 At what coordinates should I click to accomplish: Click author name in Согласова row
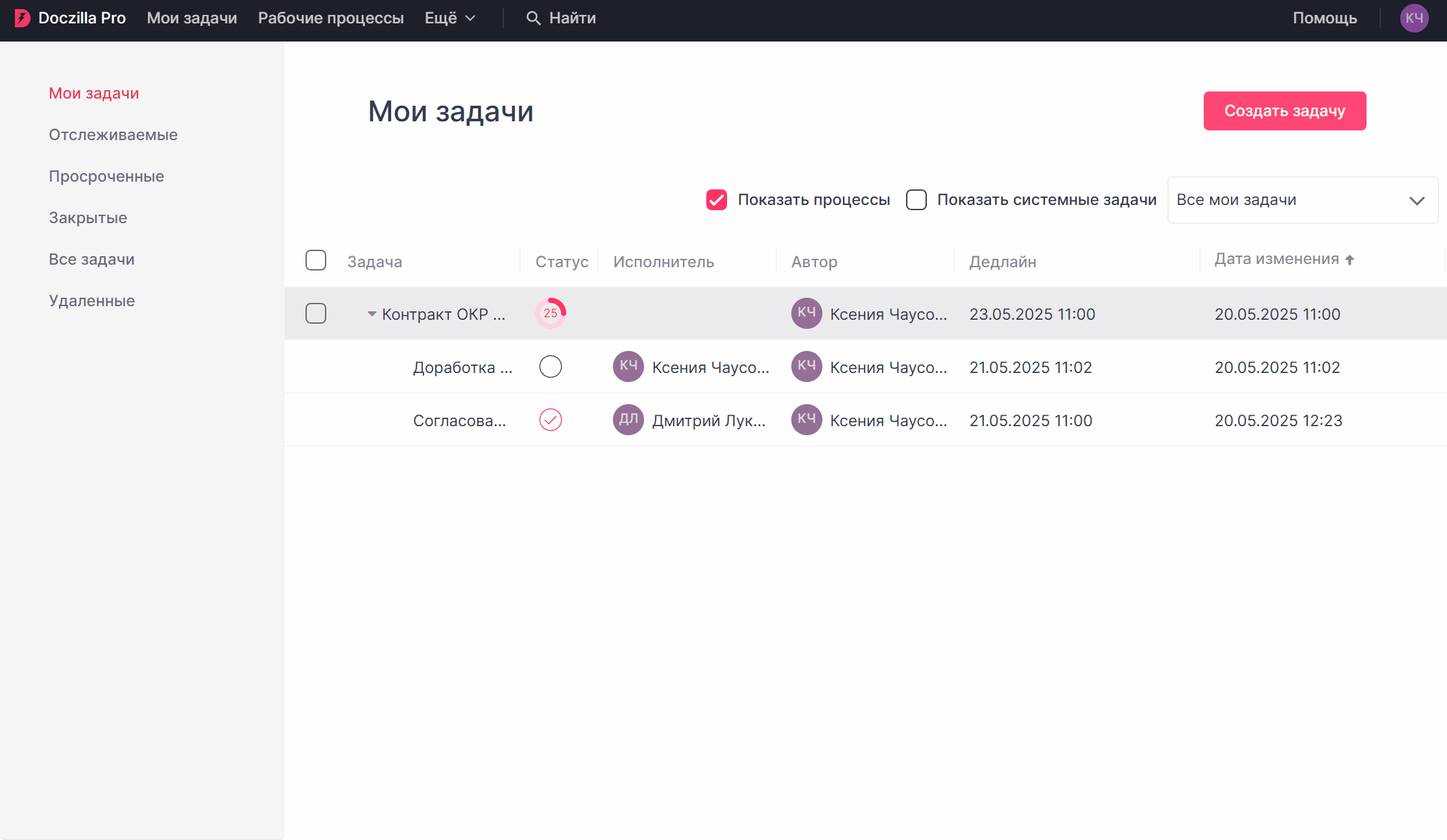(889, 420)
